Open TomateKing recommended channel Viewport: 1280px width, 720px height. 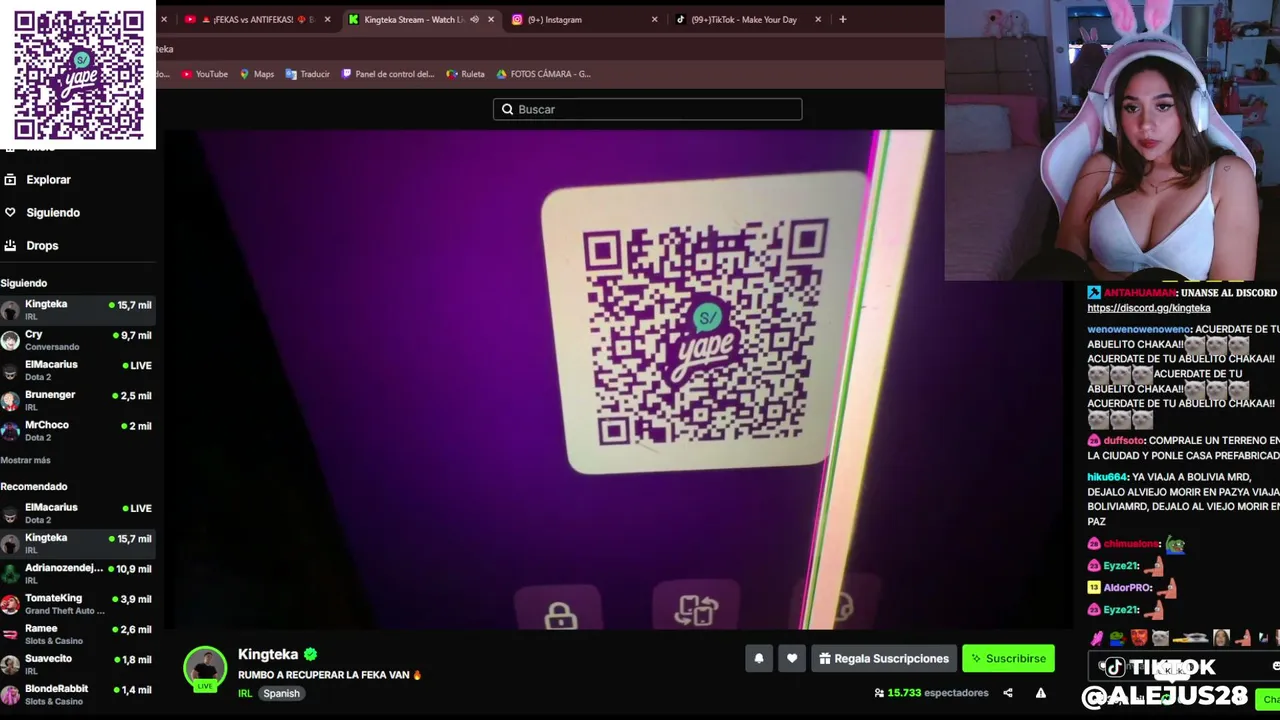click(78, 604)
